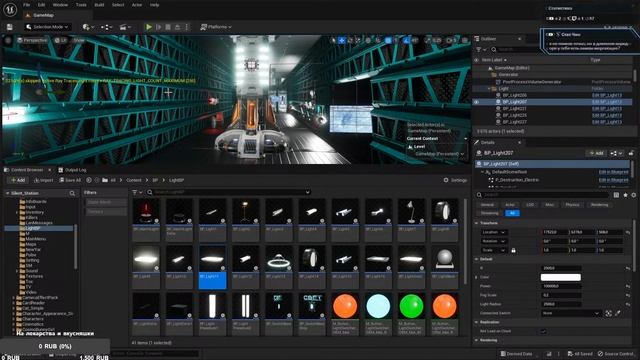This screenshot has height=360, width=640.
Task: Click the Details favorites star icon
Action: coord(625,195)
